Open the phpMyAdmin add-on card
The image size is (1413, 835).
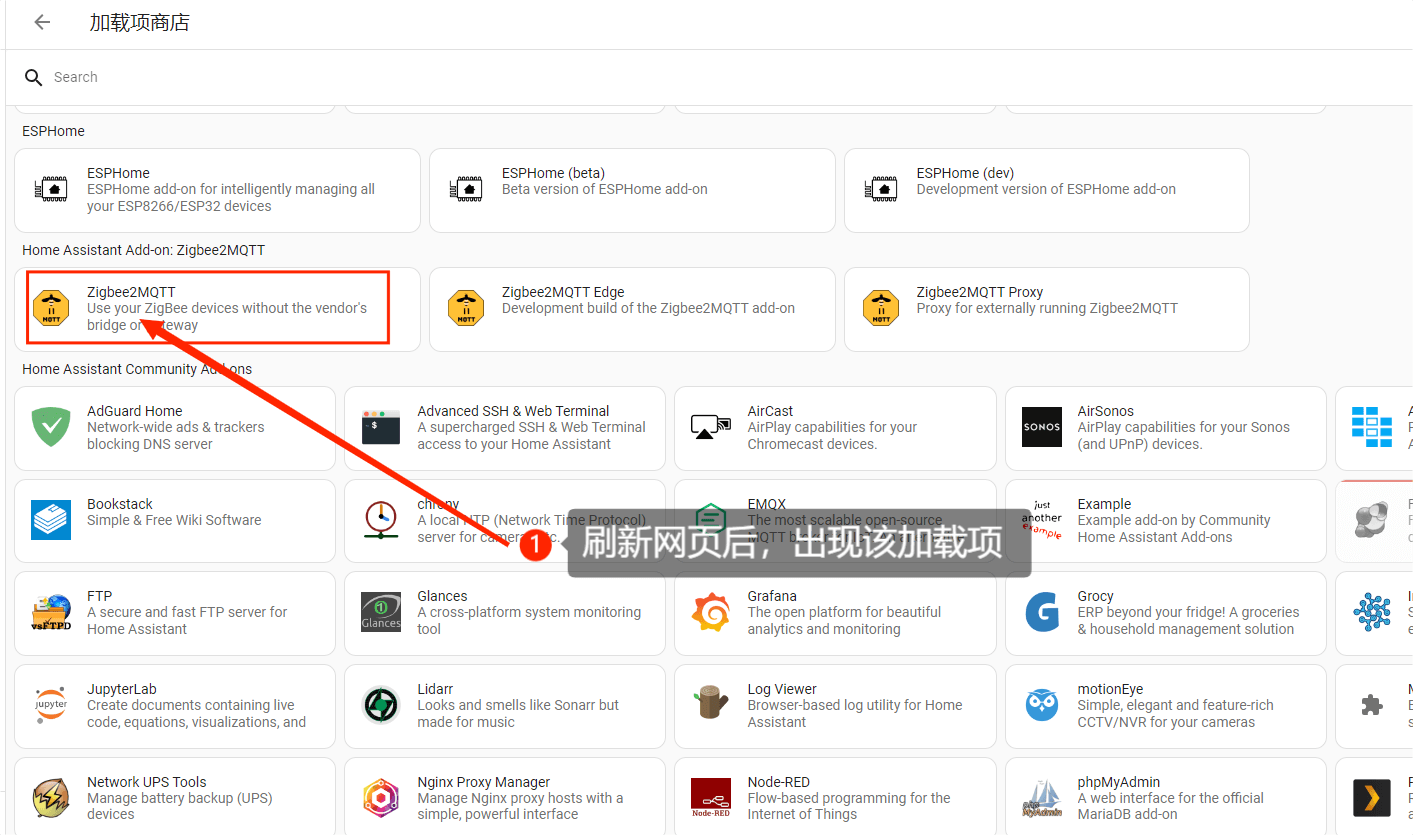tap(1165, 796)
